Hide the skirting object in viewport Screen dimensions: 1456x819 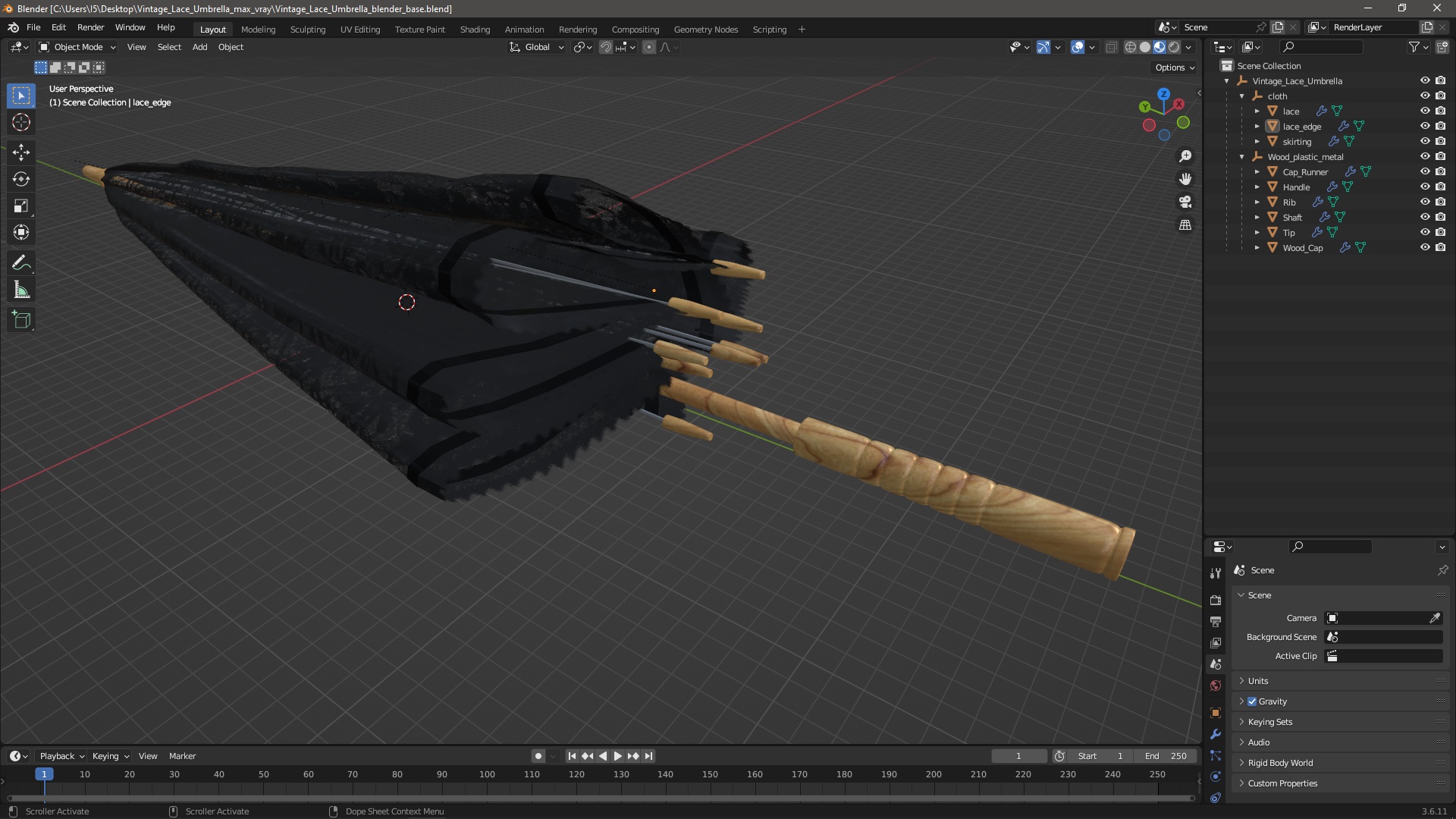1425,141
